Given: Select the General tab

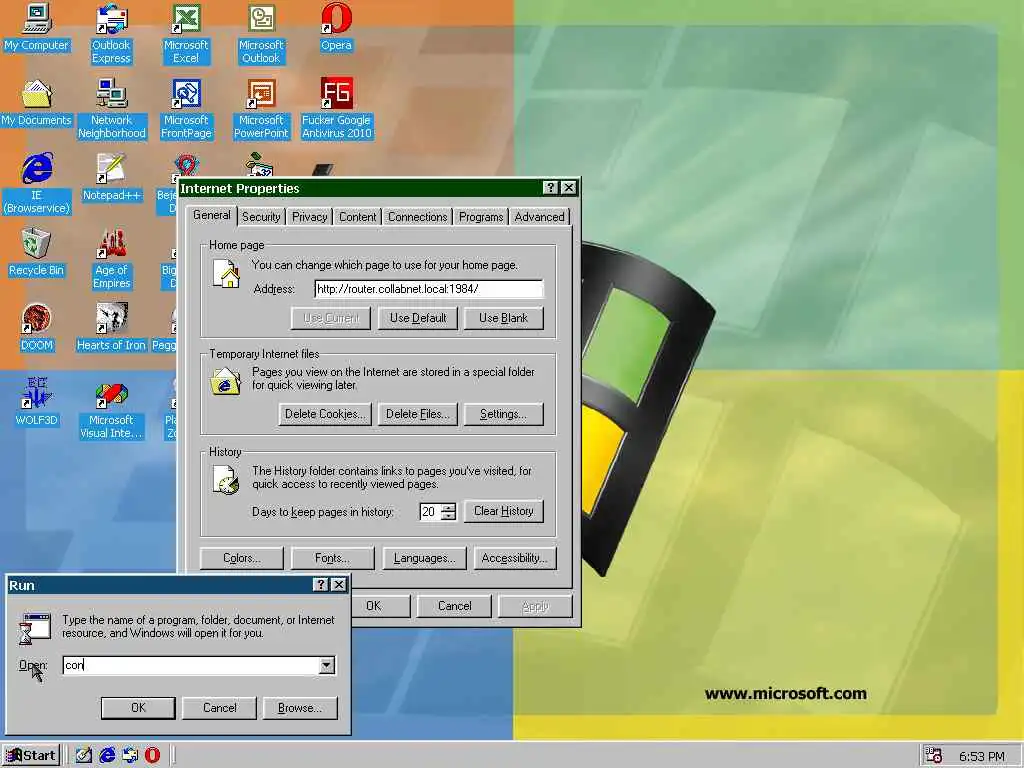Looking at the screenshot, I should (212, 216).
